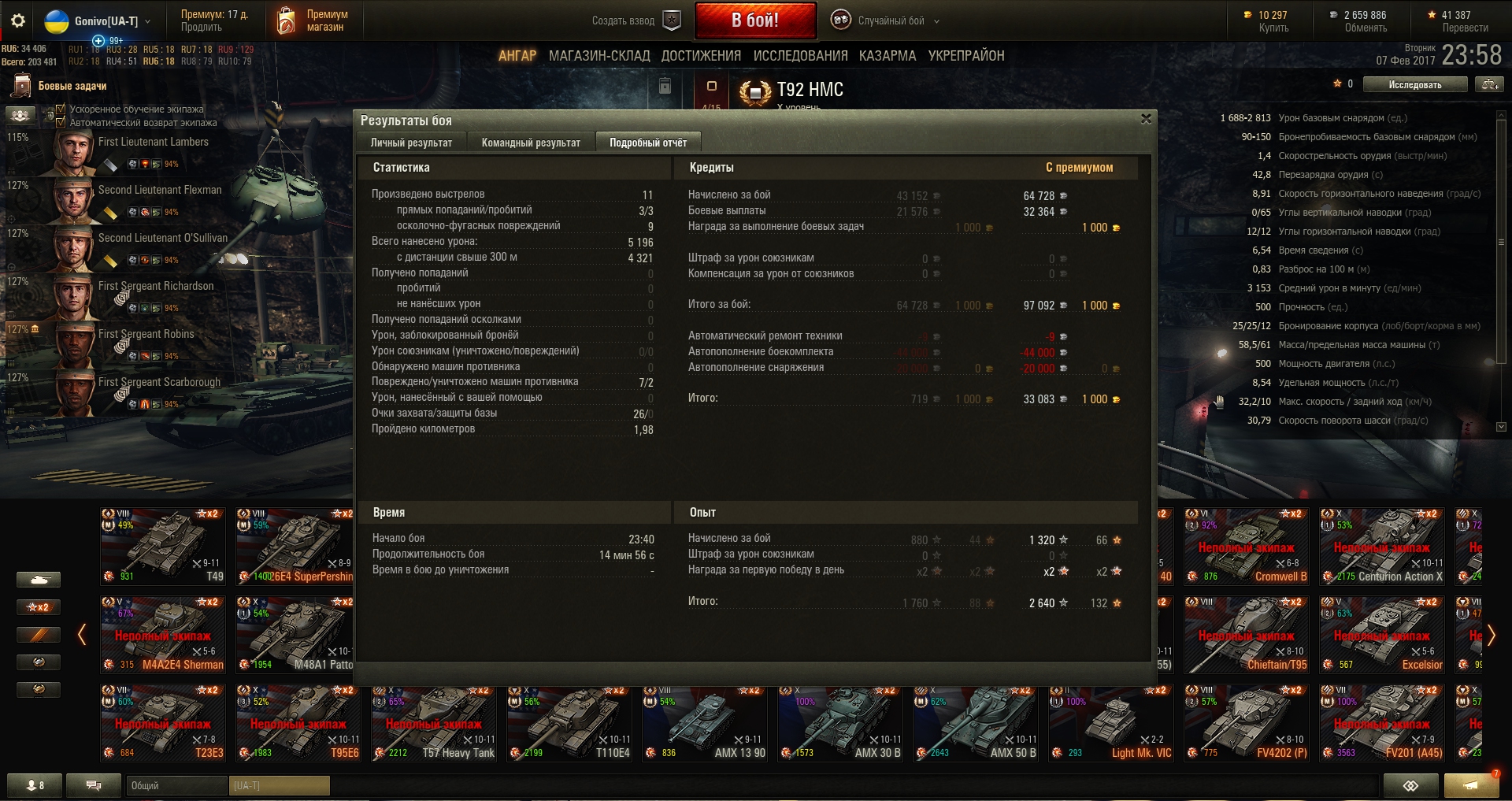
Task: Close the battle results window
Action: pyautogui.click(x=1146, y=119)
